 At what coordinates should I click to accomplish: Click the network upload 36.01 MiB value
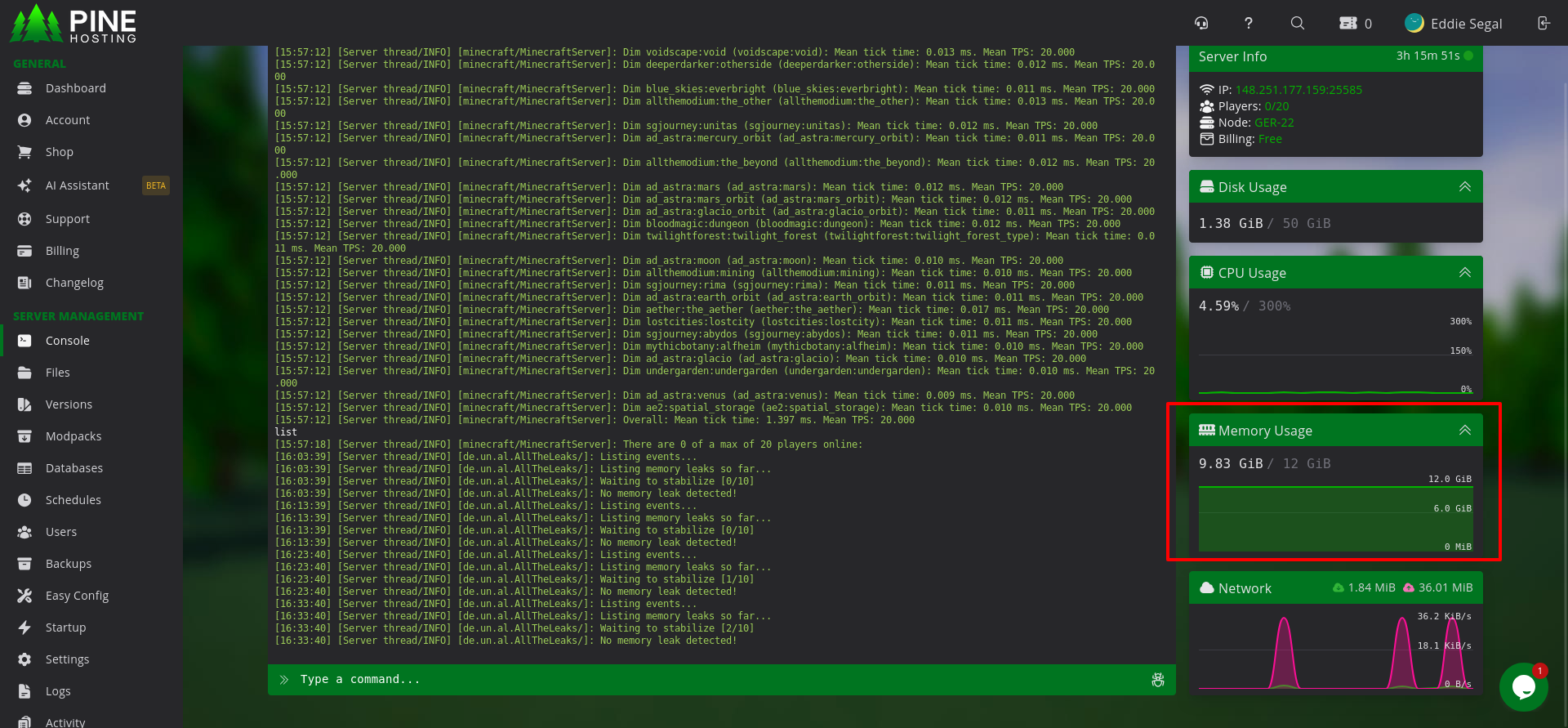tap(1445, 587)
